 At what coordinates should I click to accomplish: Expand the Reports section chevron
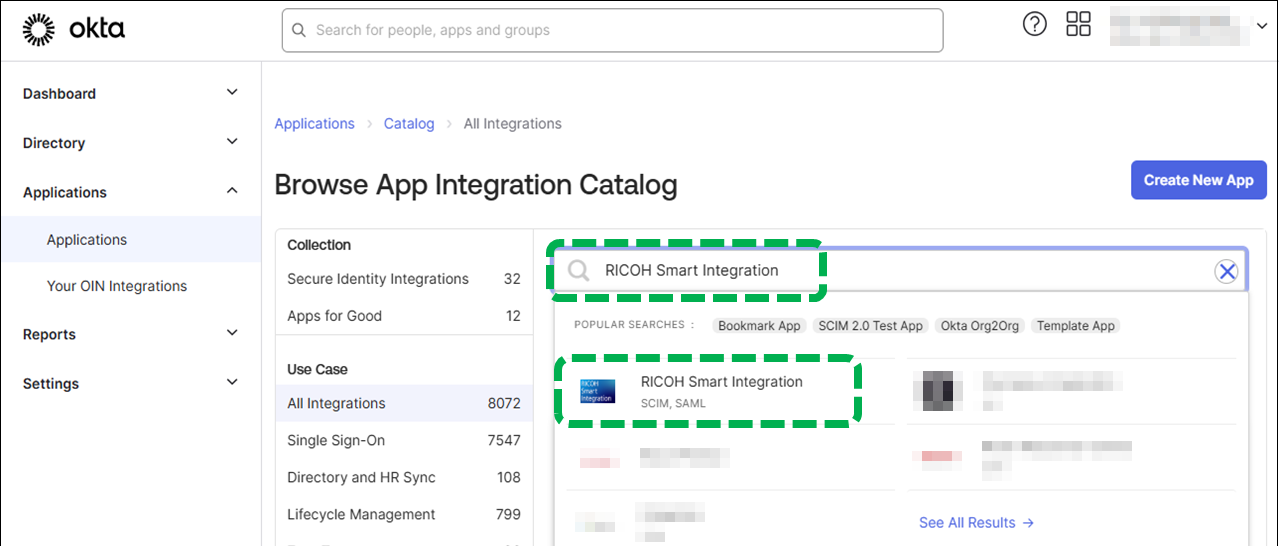pos(232,333)
